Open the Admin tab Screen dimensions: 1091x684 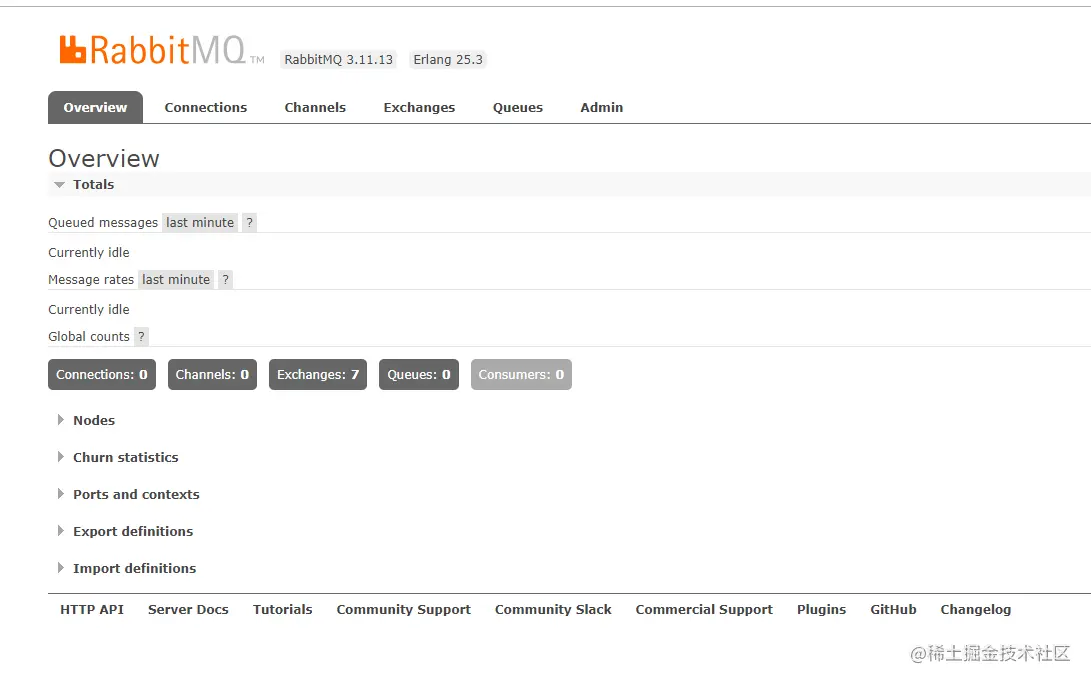click(x=602, y=107)
